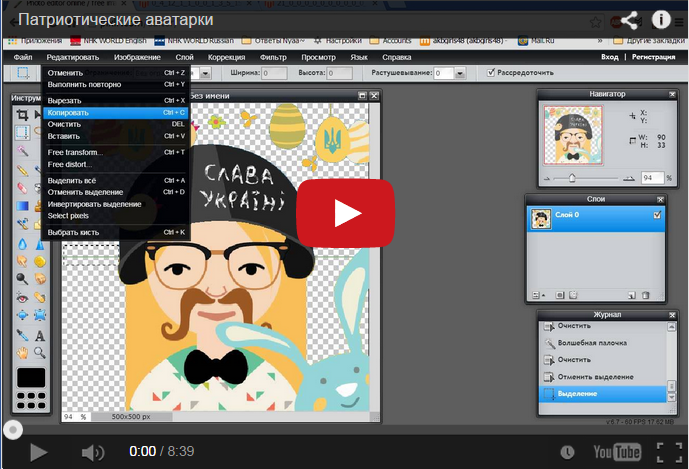Screen dimensions: 689x469
Task: Select the Pinch tool
Action: 40,315
